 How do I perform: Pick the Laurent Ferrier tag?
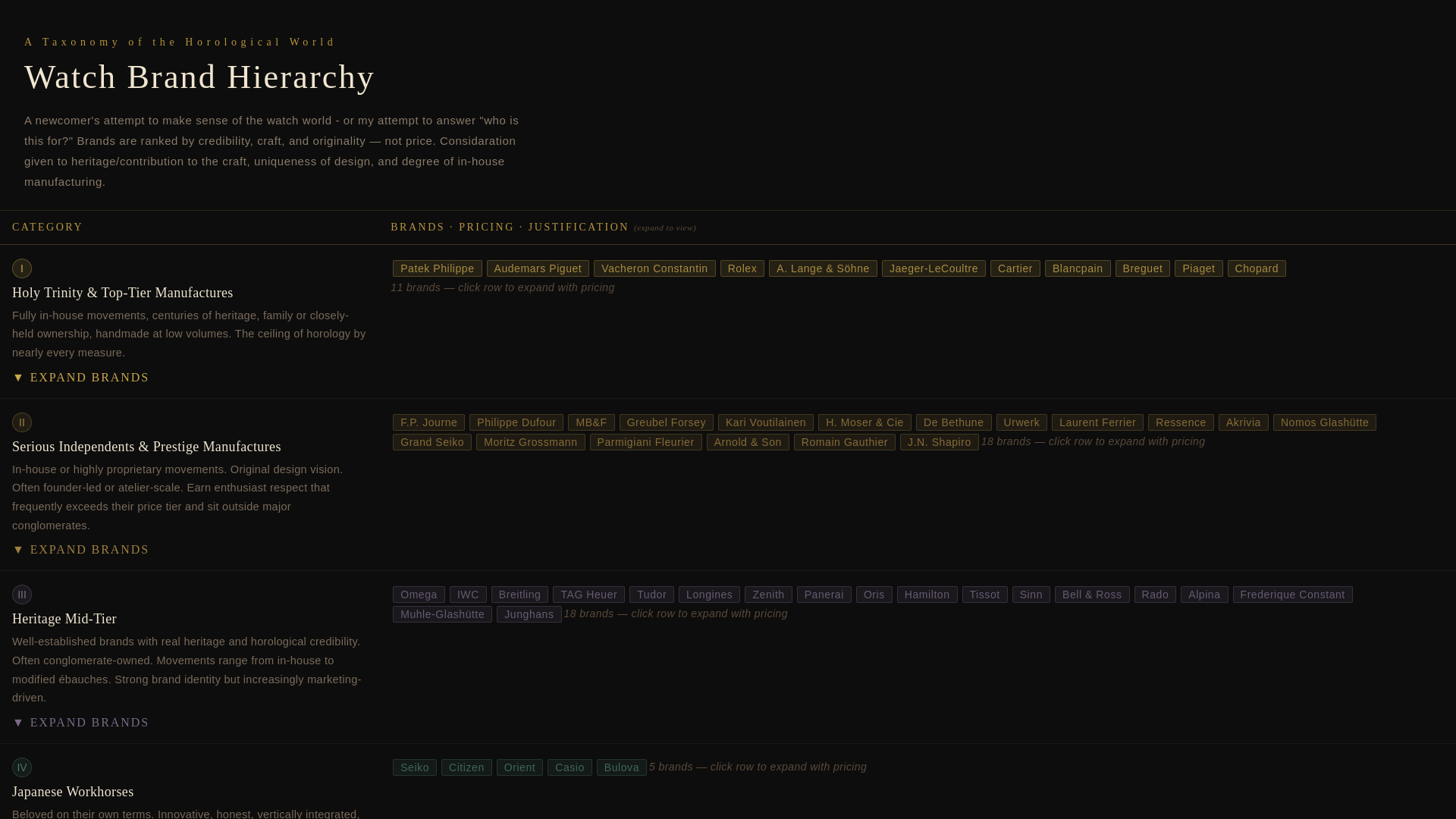point(1097,422)
